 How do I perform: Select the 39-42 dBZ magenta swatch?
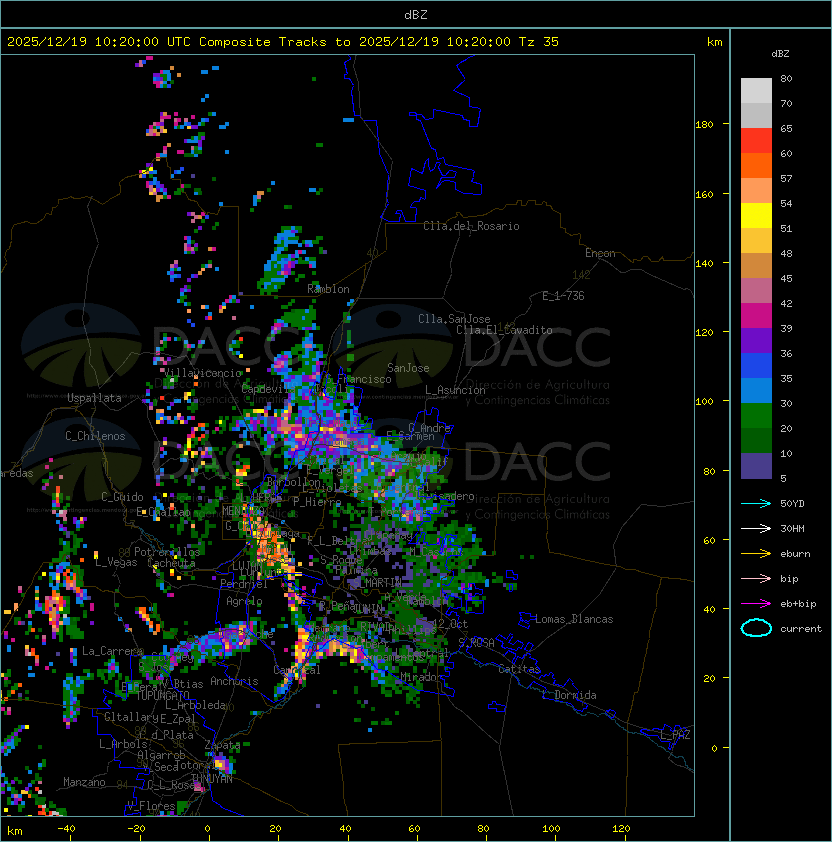tap(756, 316)
